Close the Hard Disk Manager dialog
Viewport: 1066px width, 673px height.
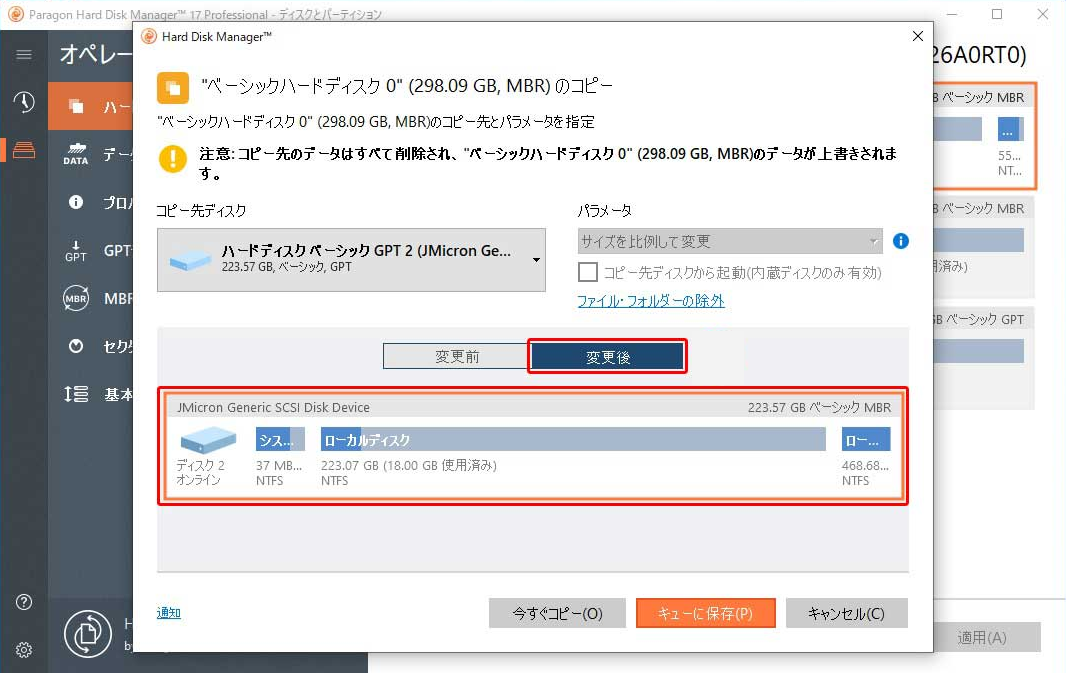point(917,36)
